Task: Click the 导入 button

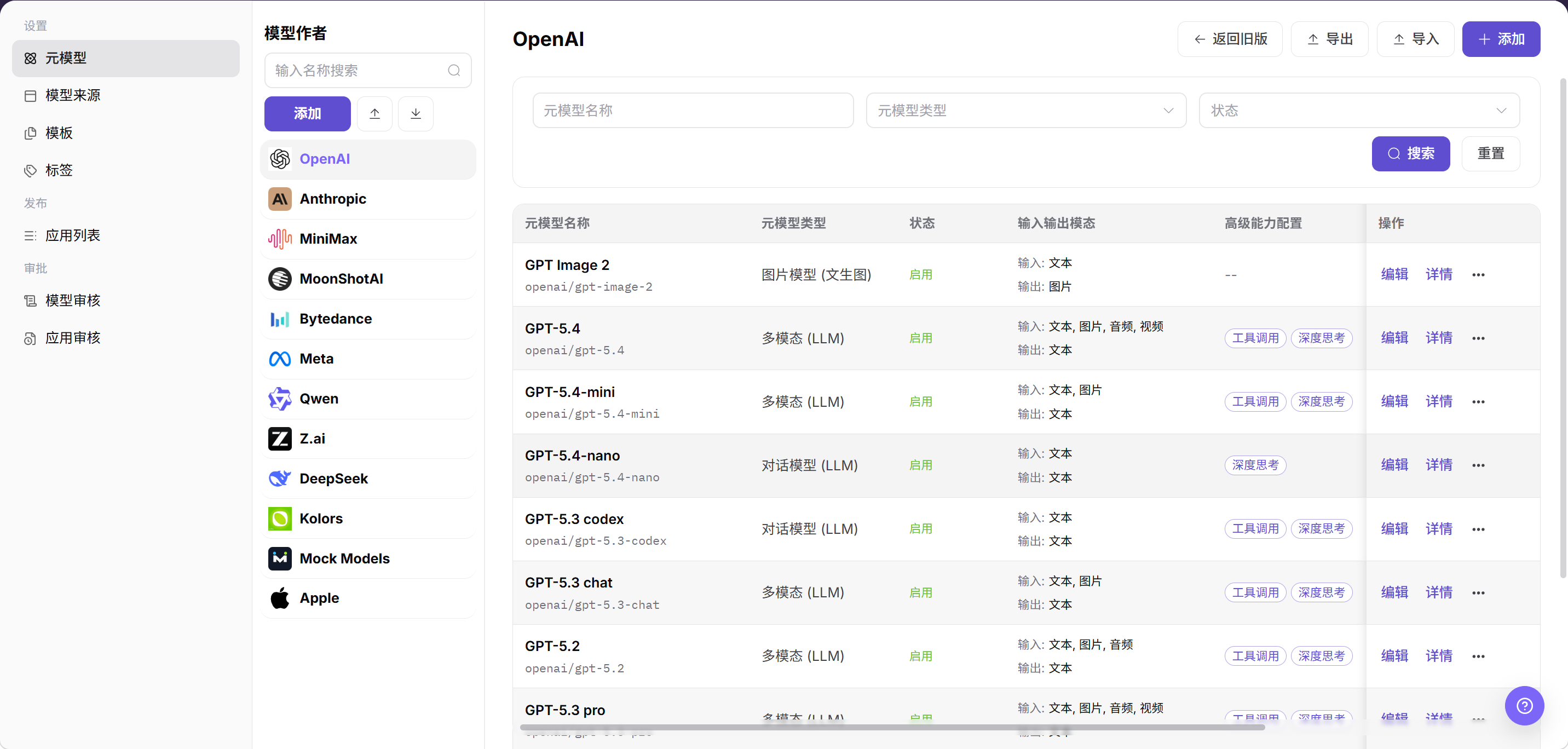Action: click(1415, 39)
